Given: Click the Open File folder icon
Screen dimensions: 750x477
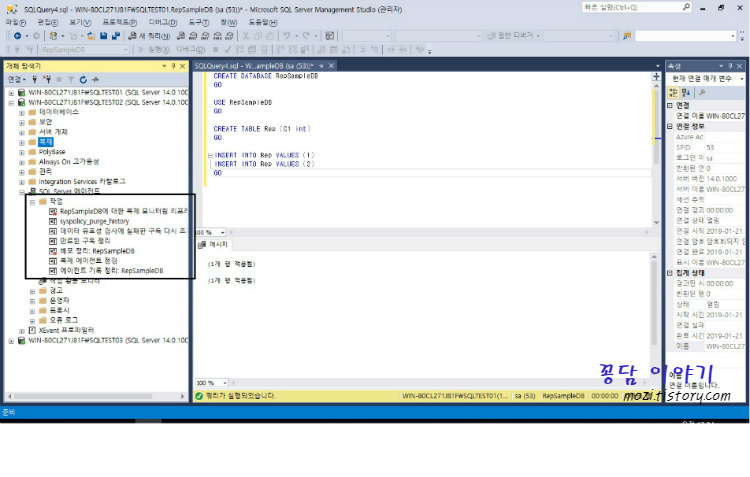Looking at the screenshot, I should tap(91, 36).
